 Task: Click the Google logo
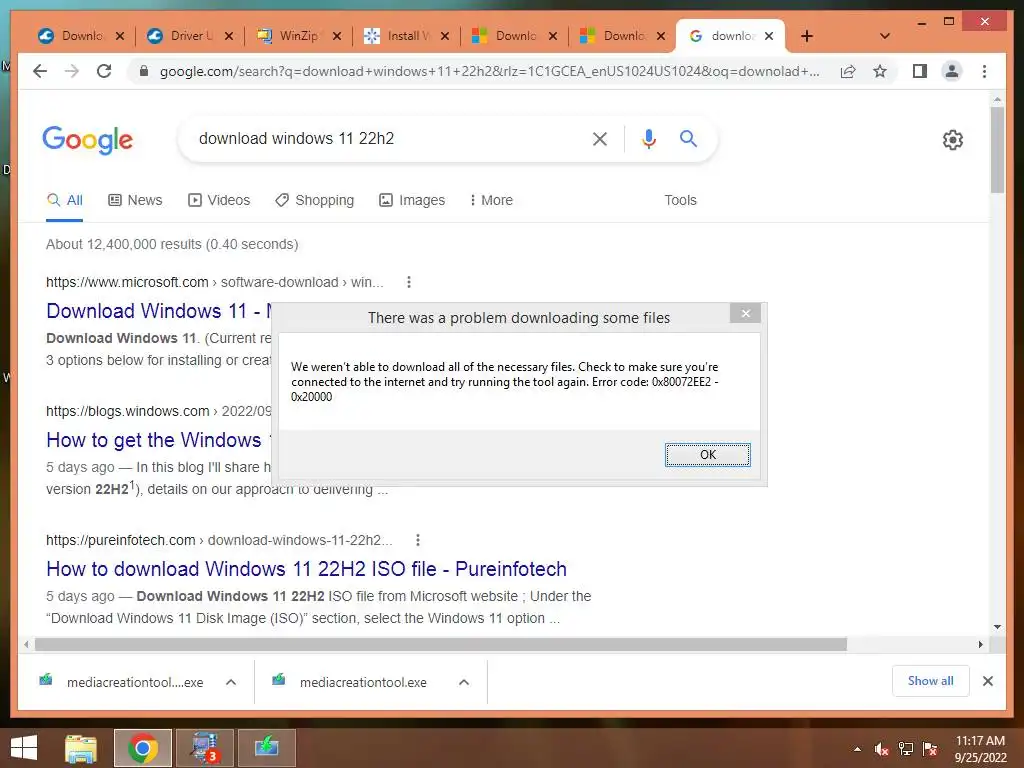coord(88,140)
